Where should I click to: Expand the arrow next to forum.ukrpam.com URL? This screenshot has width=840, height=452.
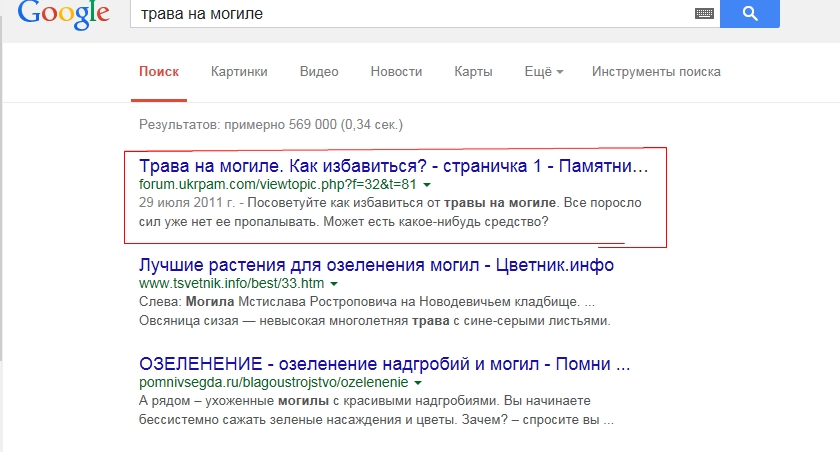coord(427,185)
